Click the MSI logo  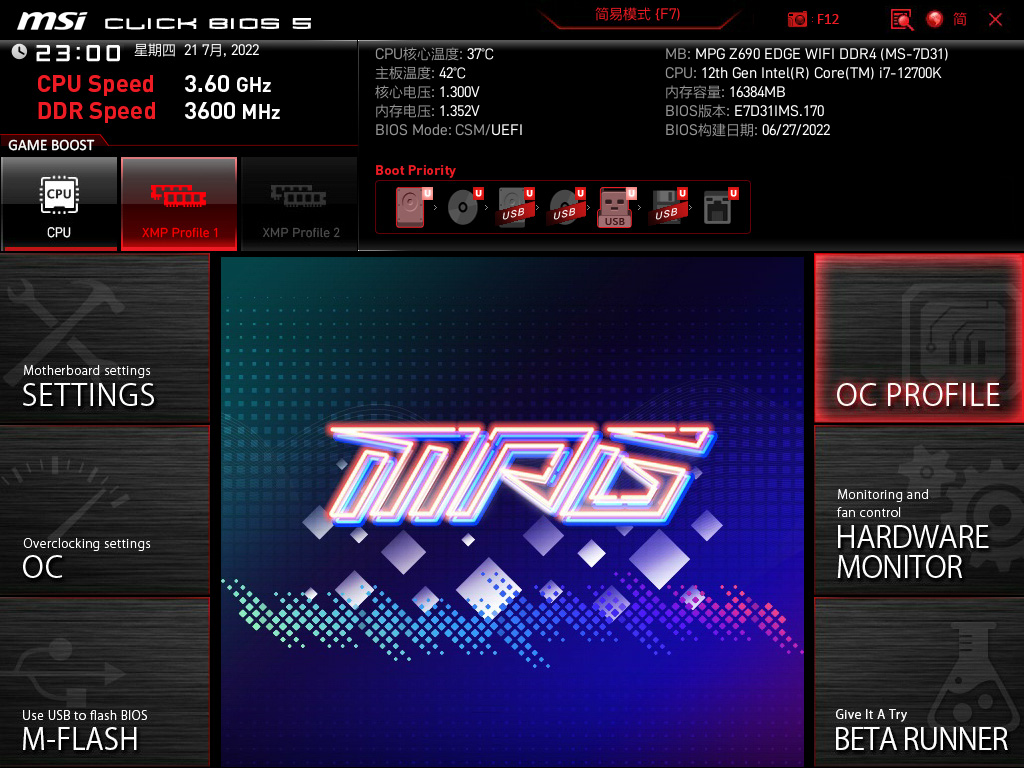coord(52,21)
